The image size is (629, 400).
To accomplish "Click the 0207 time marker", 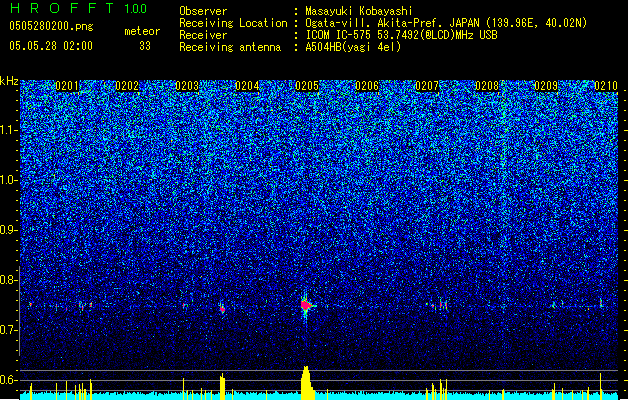I will pyautogui.click(x=427, y=86).
